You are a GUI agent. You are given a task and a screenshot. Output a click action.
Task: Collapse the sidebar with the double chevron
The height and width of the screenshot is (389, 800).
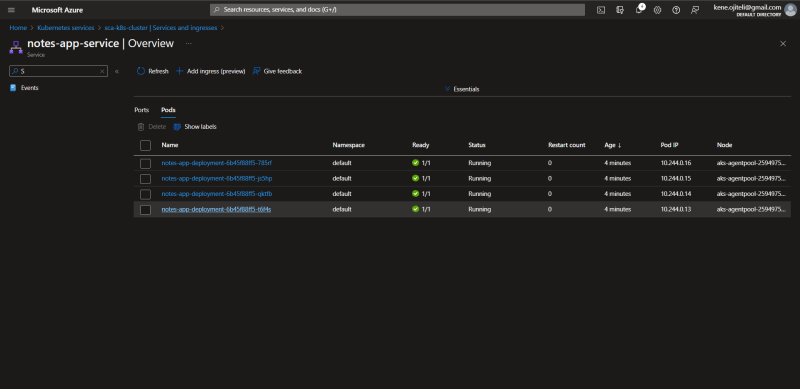[x=117, y=71]
